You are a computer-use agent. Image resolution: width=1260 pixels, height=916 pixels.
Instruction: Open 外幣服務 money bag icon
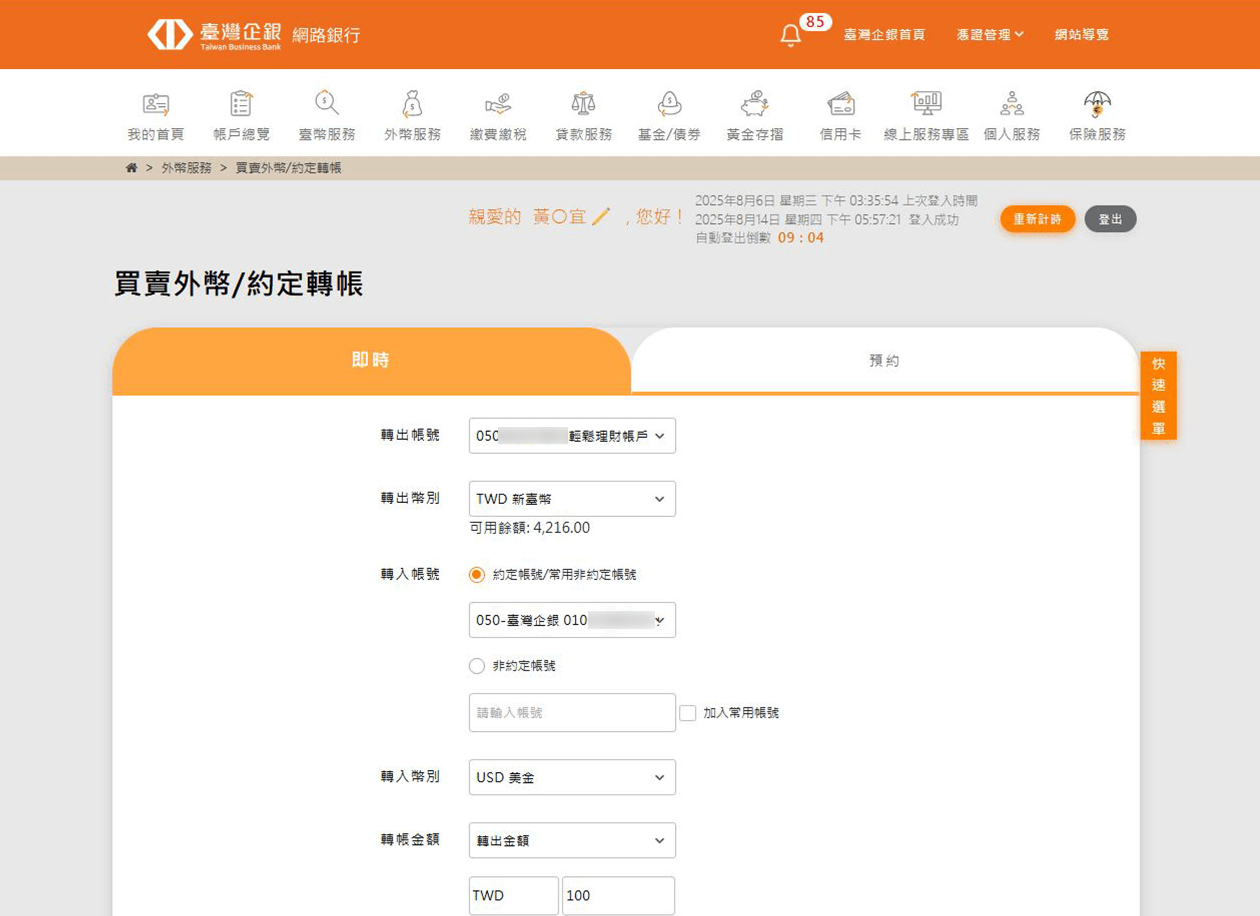(412, 103)
